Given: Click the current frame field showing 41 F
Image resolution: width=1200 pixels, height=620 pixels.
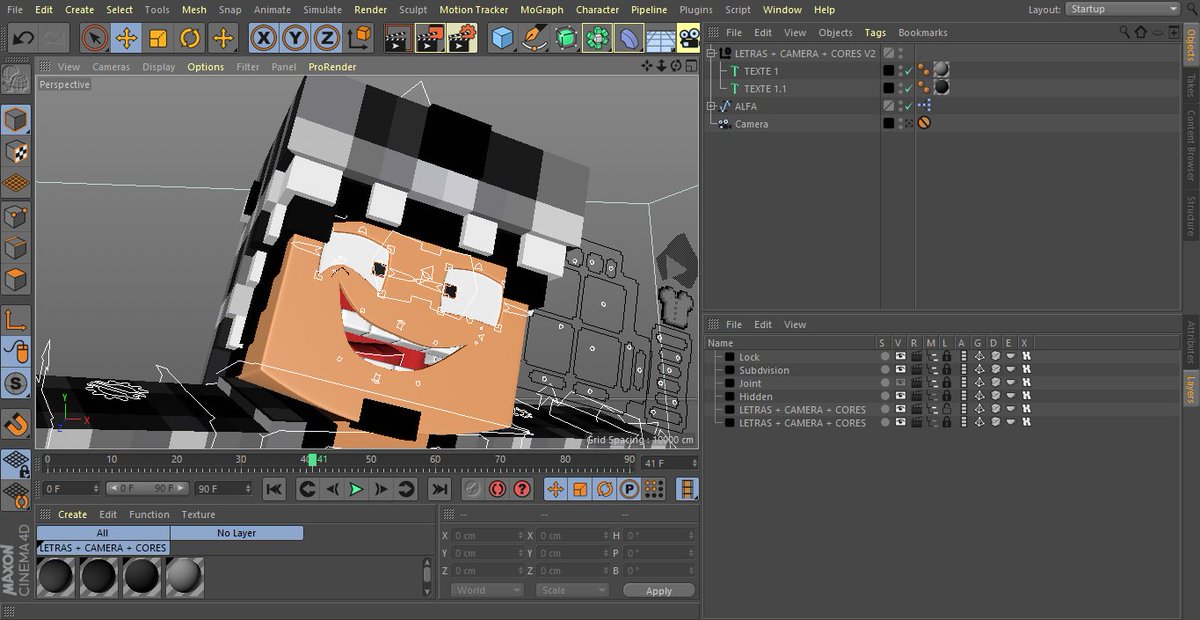Looking at the screenshot, I should pos(670,464).
